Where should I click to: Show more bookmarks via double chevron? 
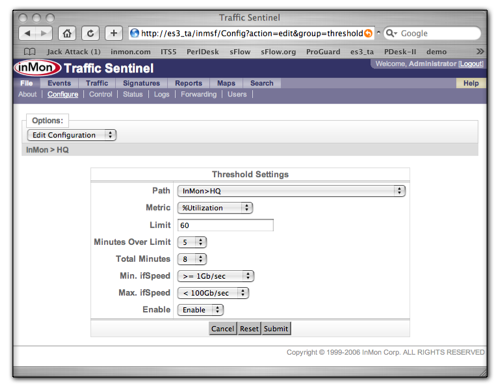pyautogui.click(x=480, y=51)
